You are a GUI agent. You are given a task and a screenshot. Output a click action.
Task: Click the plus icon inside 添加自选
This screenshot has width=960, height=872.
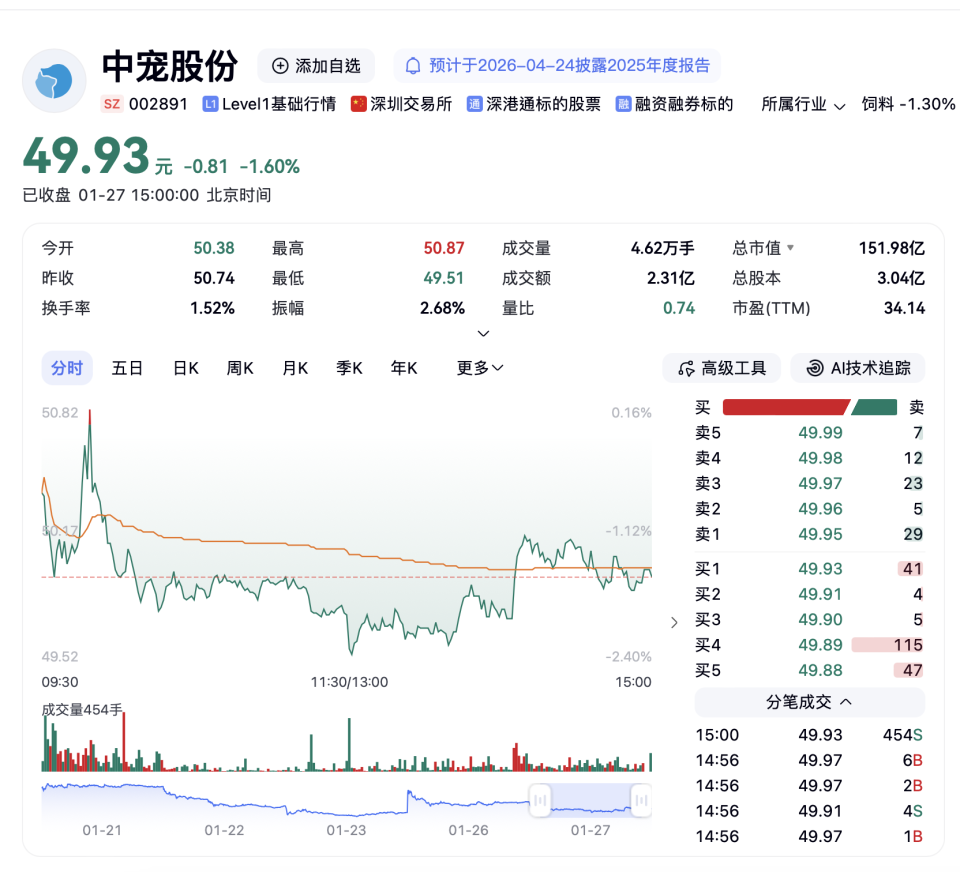[x=280, y=66]
